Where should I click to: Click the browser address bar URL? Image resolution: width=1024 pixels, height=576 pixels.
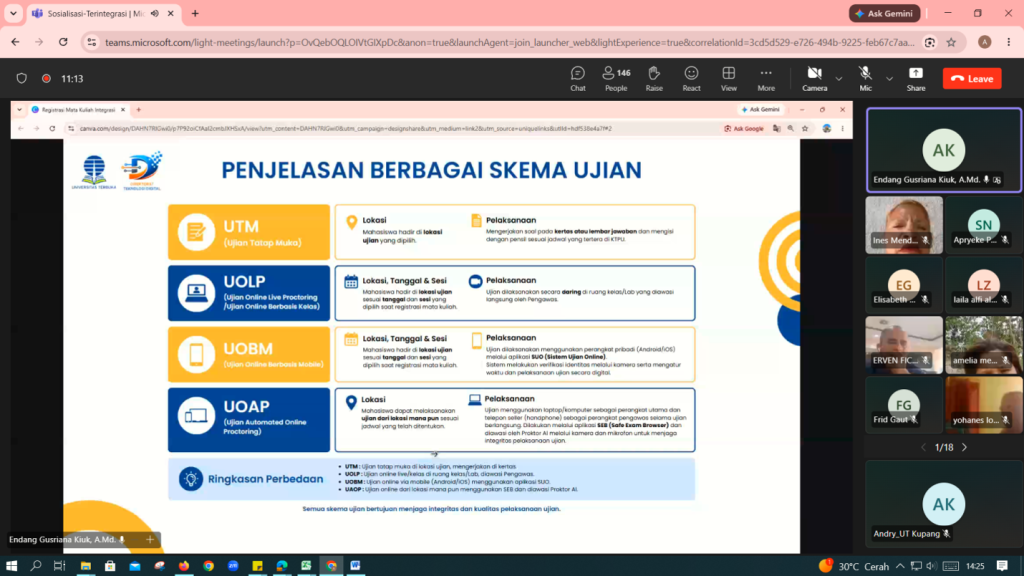tap(509, 42)
